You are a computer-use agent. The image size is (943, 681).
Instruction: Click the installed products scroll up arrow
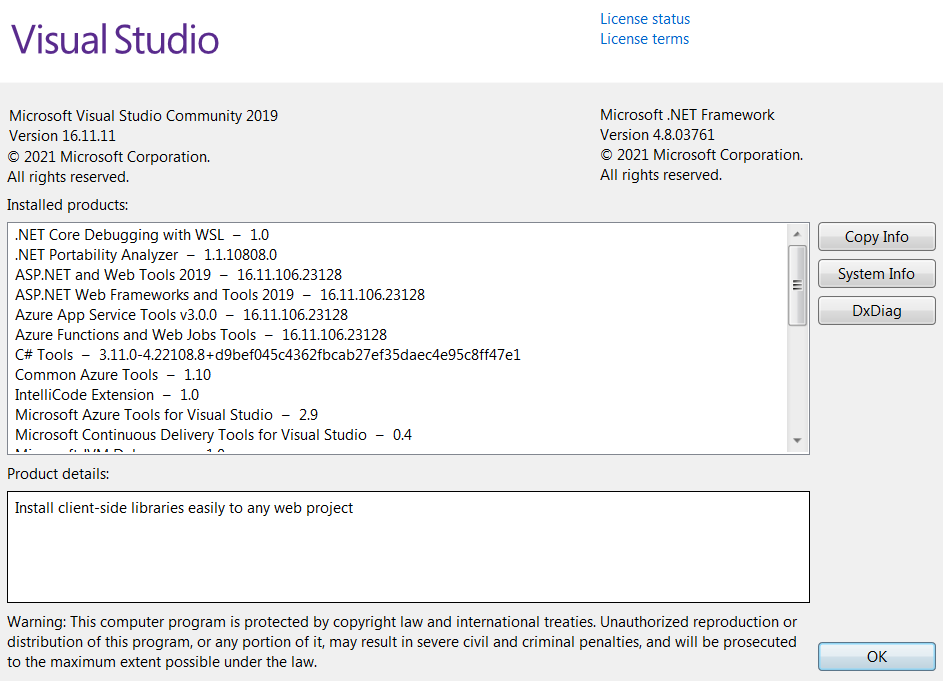click(797, 234)
